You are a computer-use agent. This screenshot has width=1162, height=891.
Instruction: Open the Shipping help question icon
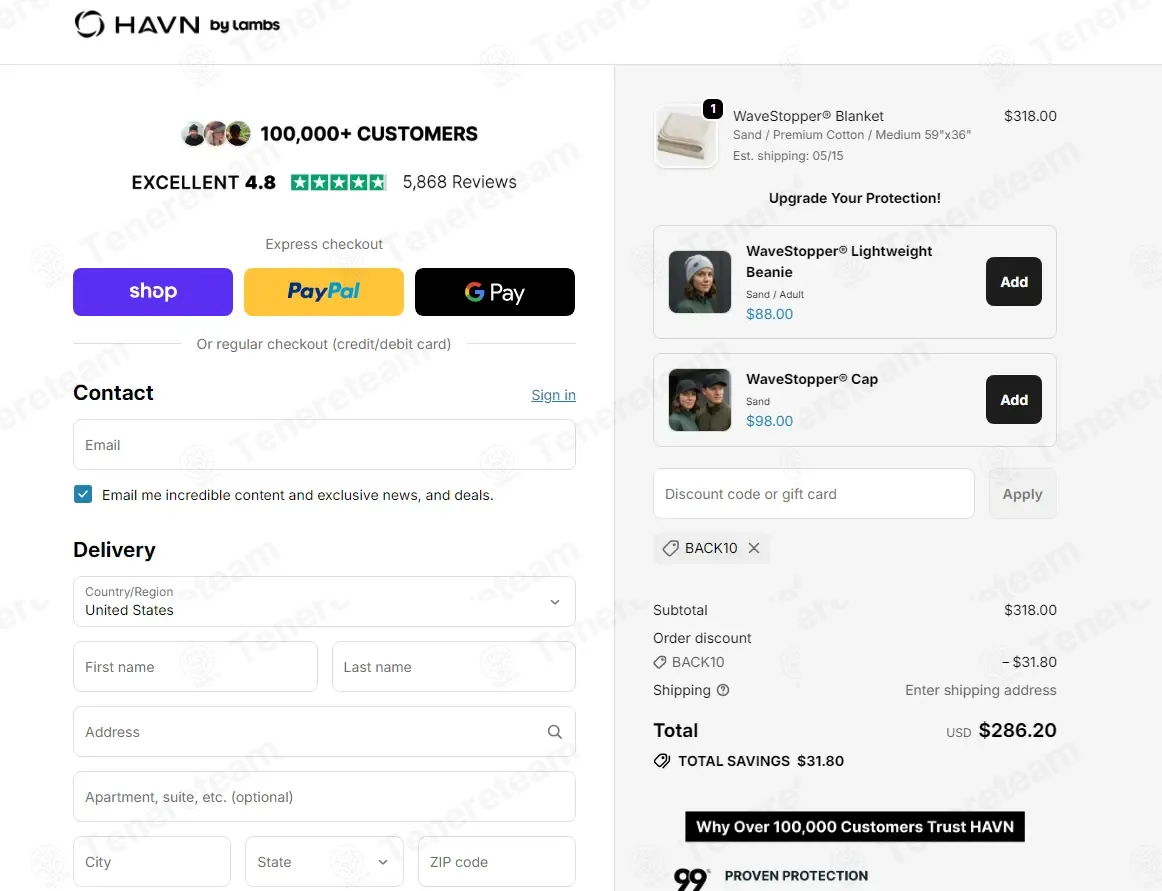(x=723, y=690)
